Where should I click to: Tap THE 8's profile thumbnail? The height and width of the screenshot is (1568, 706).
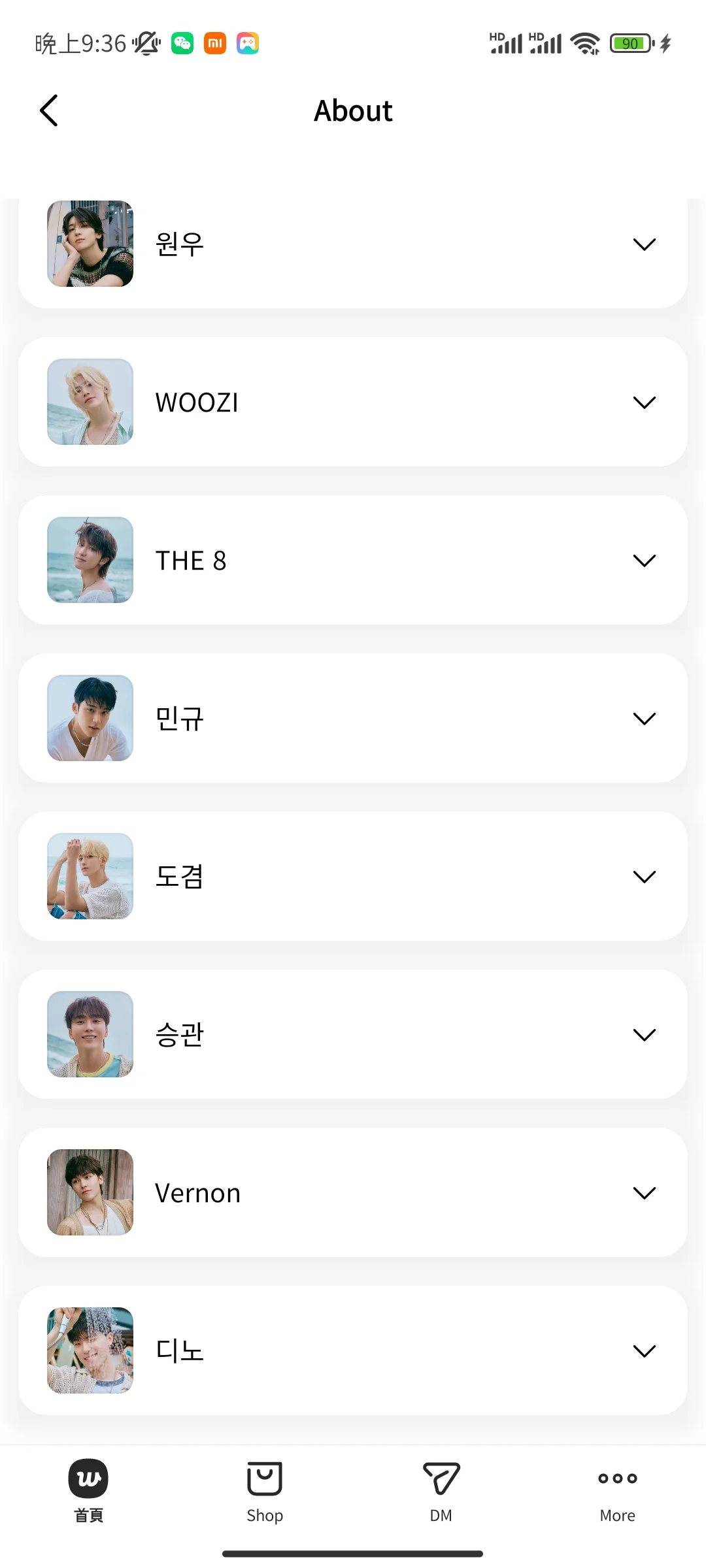[x=90, y=560]
